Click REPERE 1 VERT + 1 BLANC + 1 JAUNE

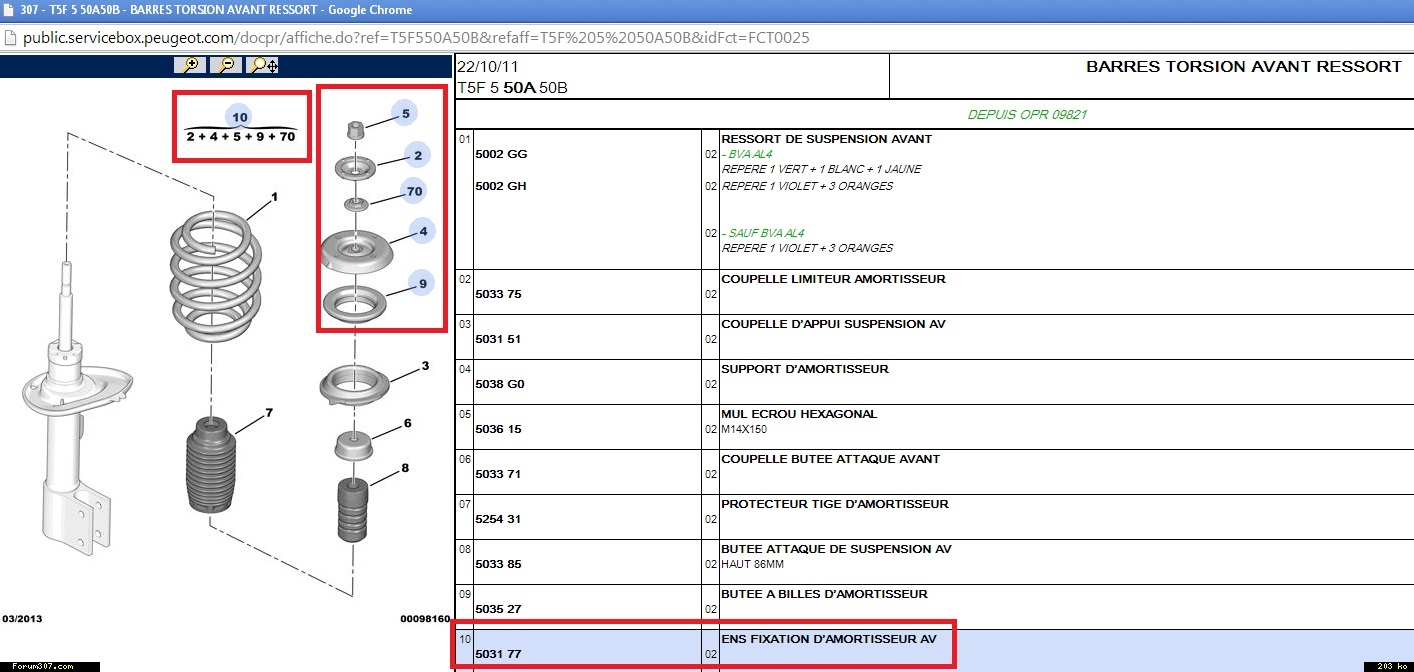[822, 169]
